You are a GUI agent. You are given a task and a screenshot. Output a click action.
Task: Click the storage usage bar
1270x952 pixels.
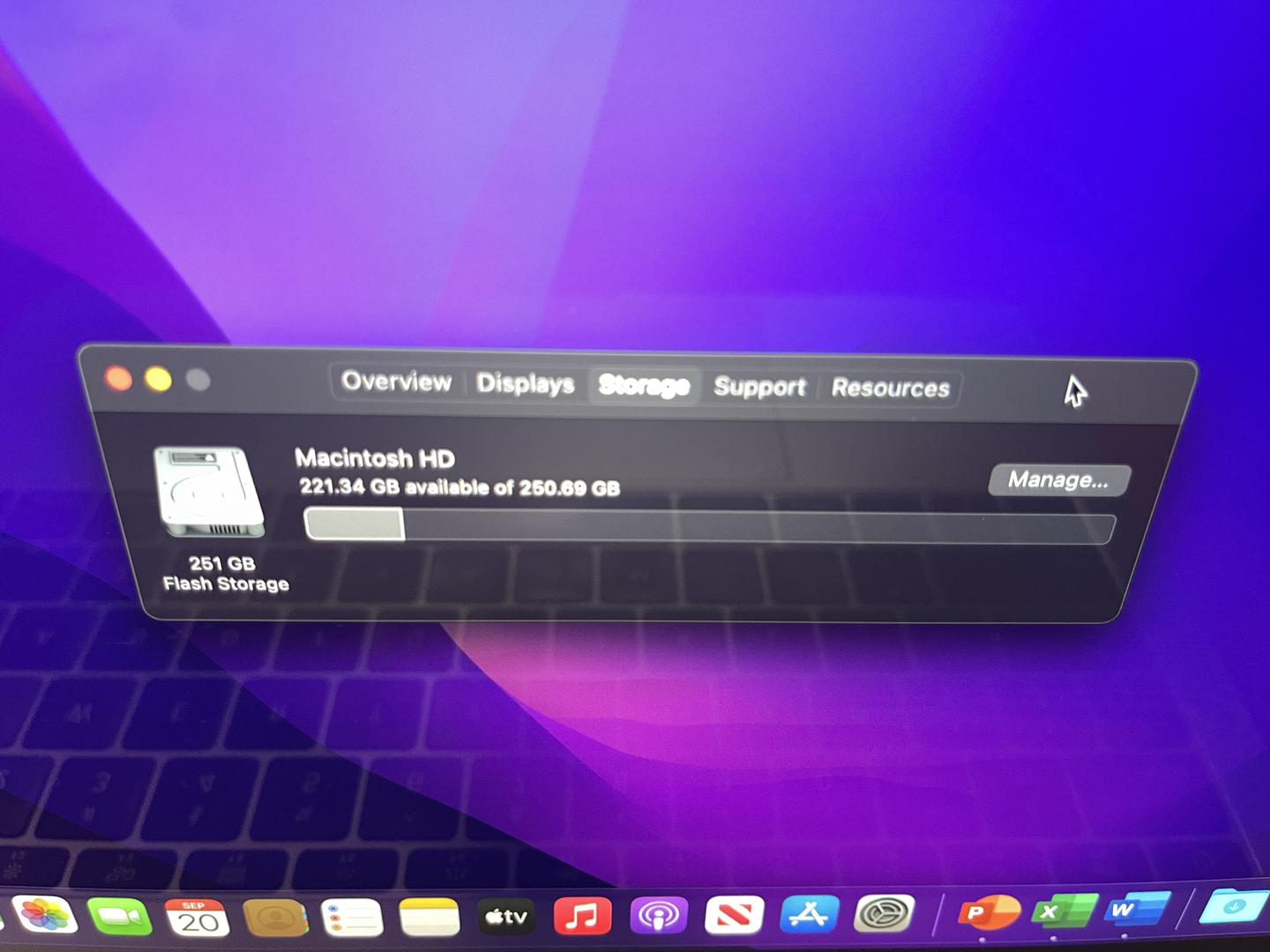[x=709, y=525]
